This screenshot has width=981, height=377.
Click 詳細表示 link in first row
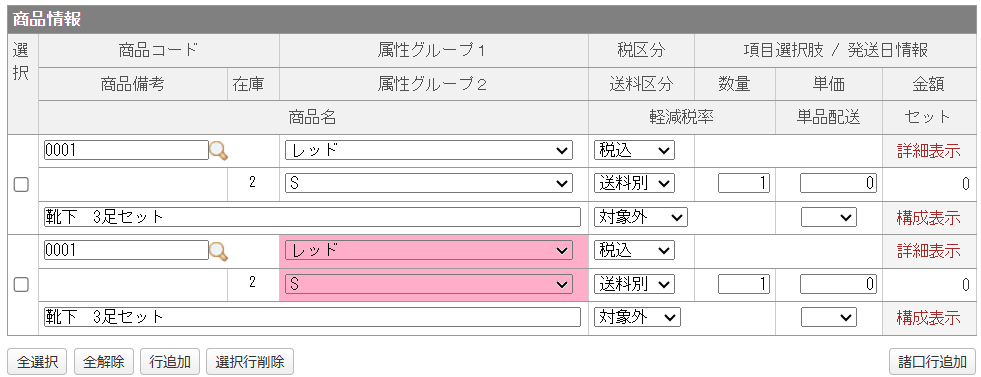(928, 151)
